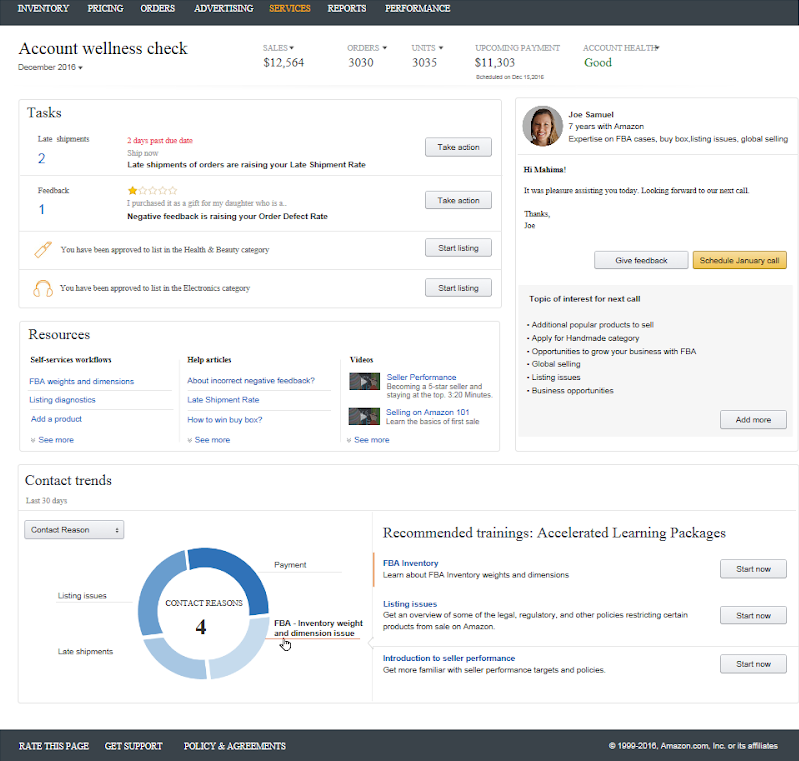This screenshot has height=761, width=799.
Task: Click Joe Samuel's profile photo
Action: (542, 126)
